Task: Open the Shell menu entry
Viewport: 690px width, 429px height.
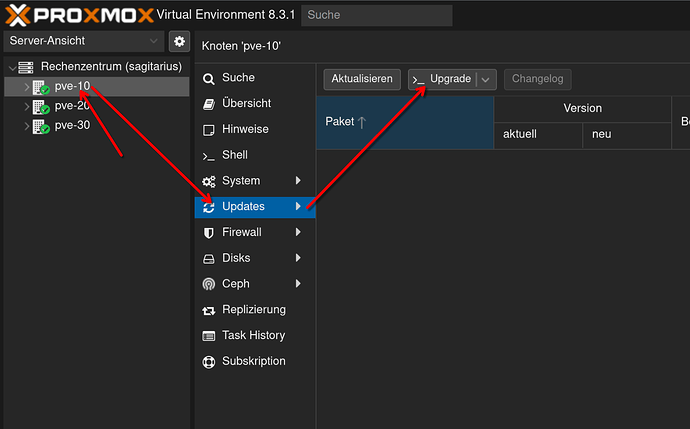Action: [x=255, y=155]
